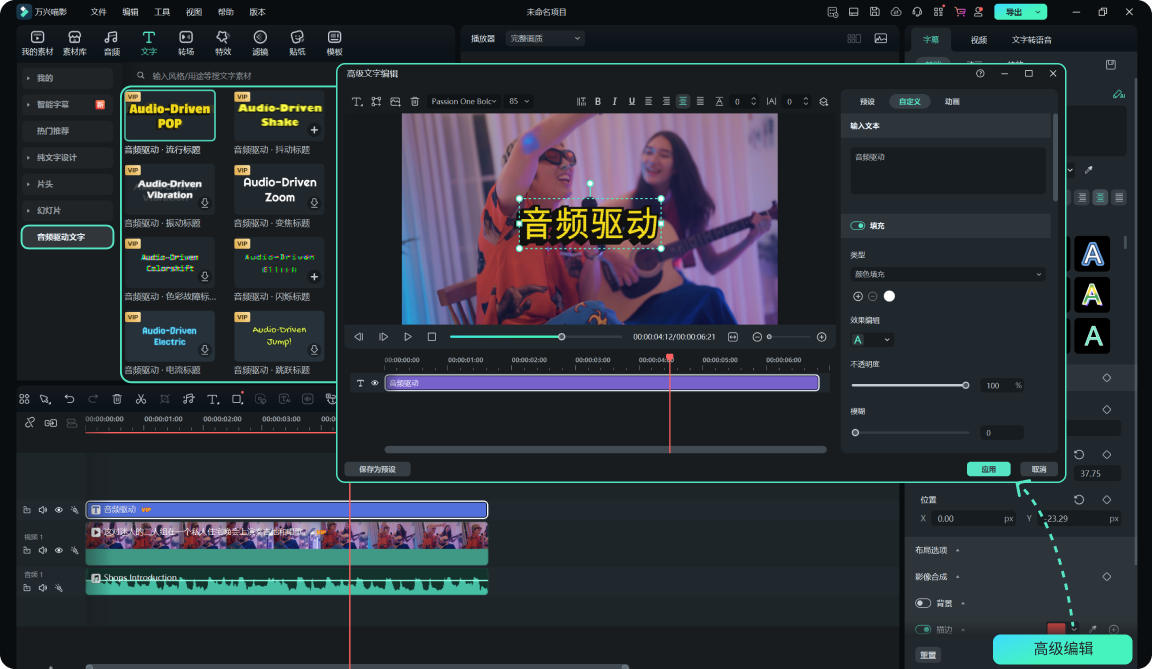The image size is (1152, 669).
Task: Click the Bold formatting icon
Action: coord(598,101)
